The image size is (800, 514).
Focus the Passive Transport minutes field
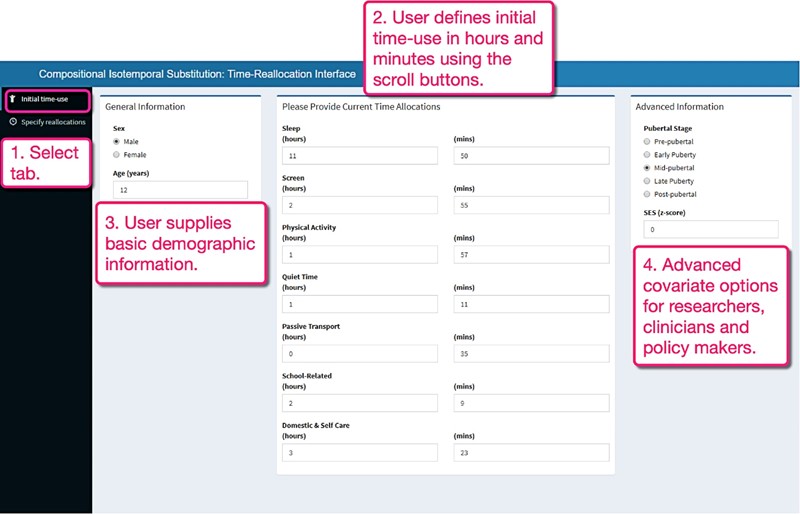coord(531,353)
